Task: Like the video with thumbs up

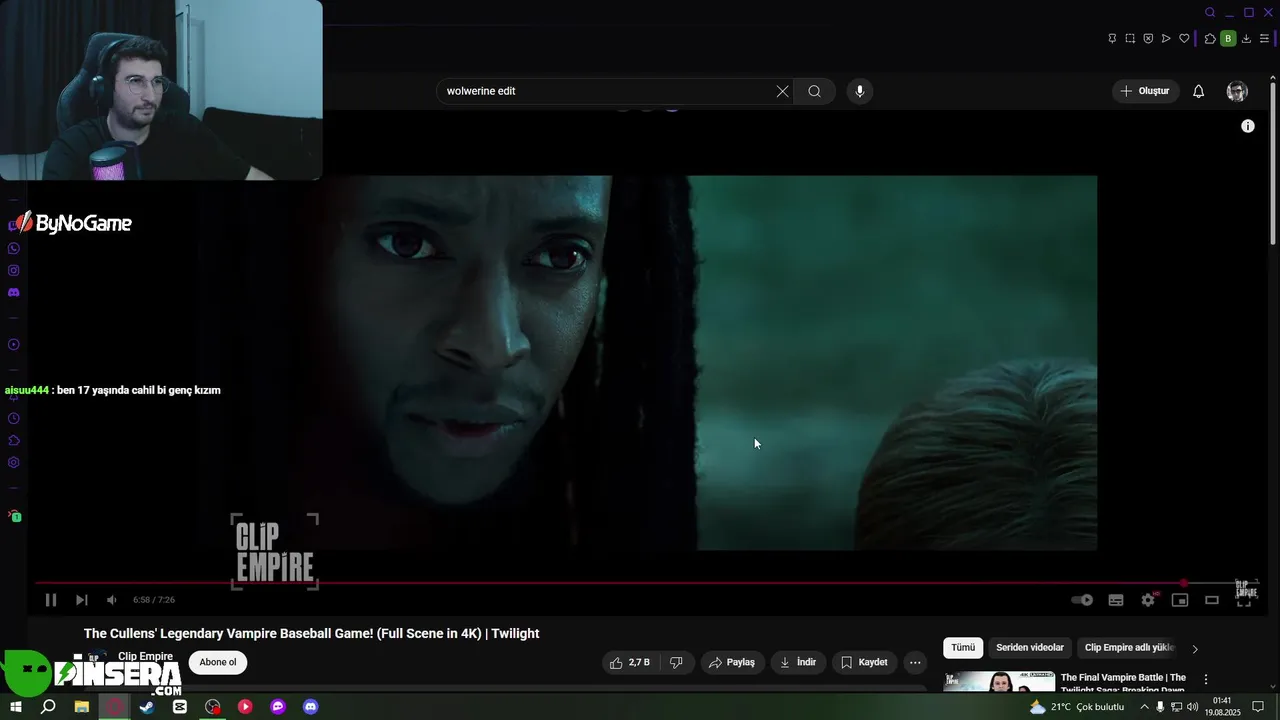Action: tap(630, 662)
